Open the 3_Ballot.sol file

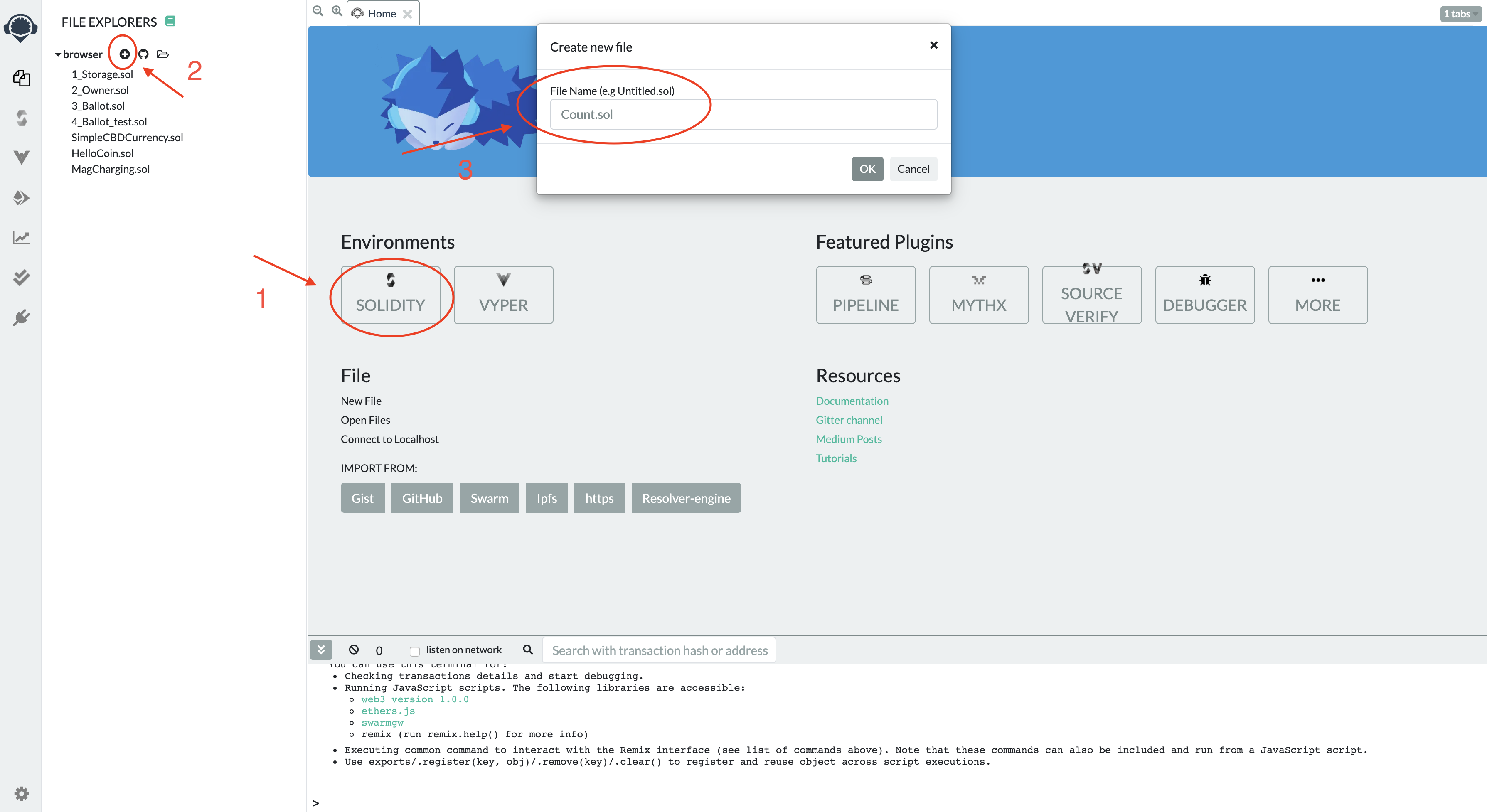(x=98, y=106)
